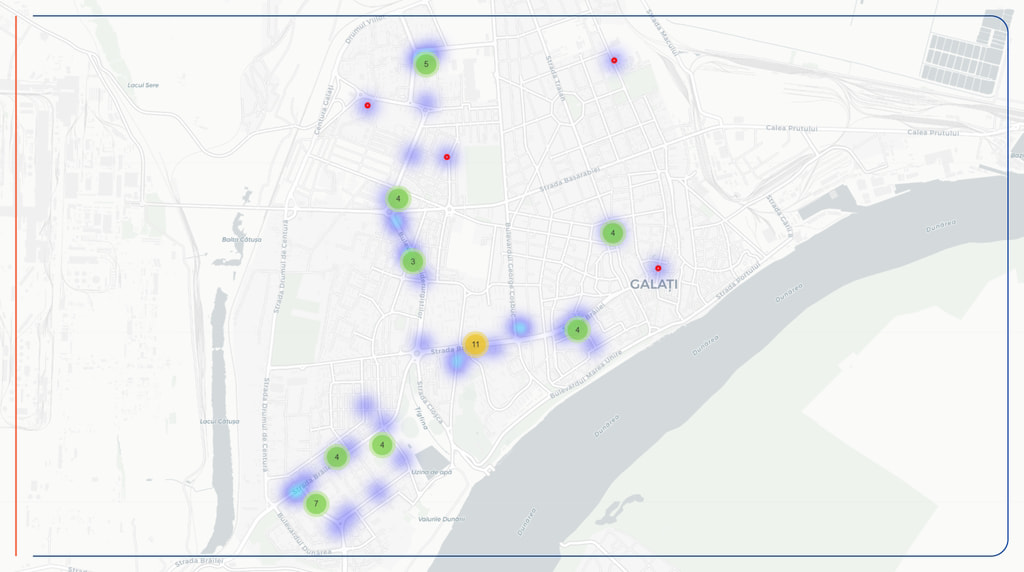Expand the 4 cluster east of the 11 cluster

point(577,330)
